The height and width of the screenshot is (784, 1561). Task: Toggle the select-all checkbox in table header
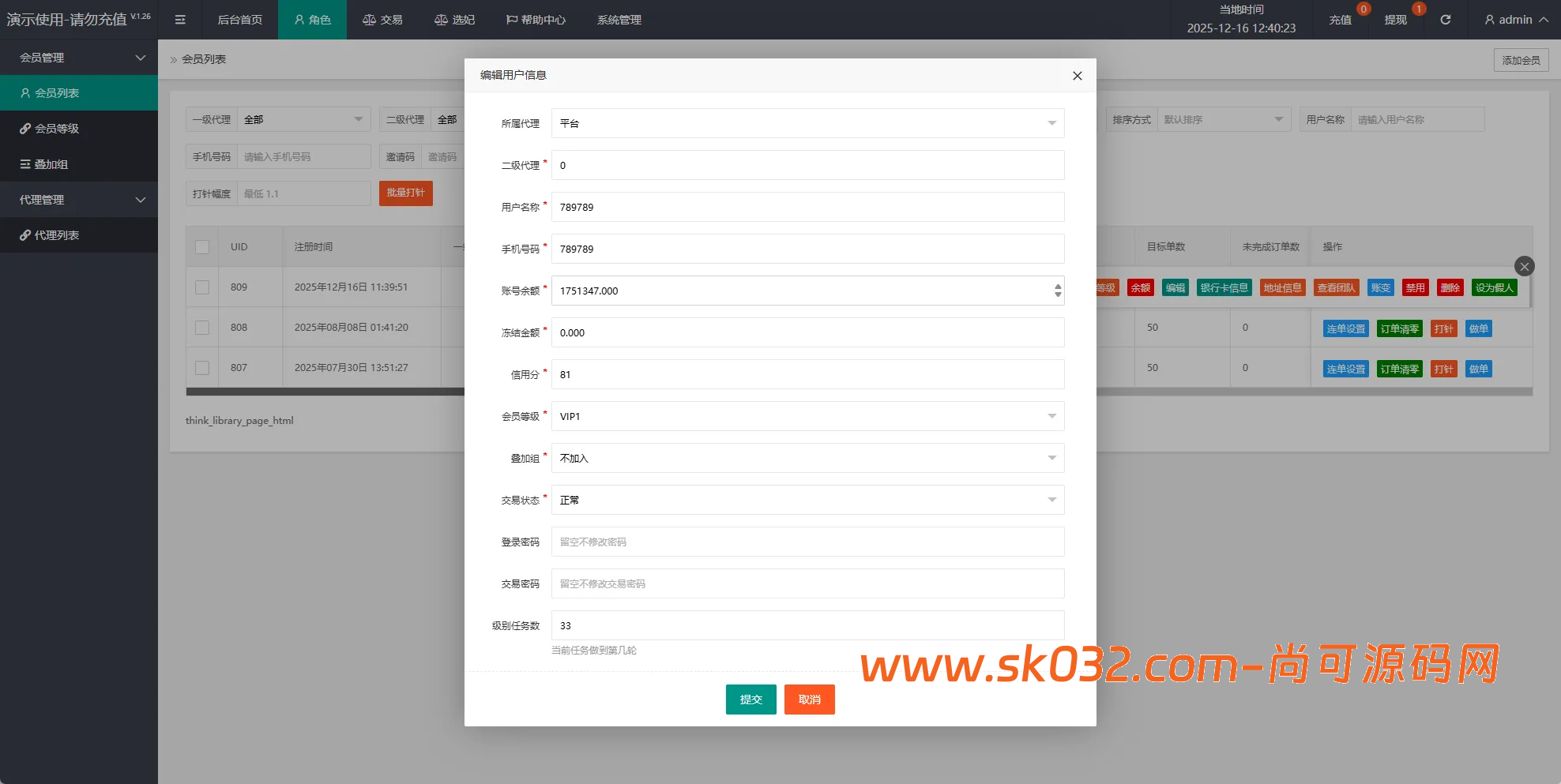(202, 247)
